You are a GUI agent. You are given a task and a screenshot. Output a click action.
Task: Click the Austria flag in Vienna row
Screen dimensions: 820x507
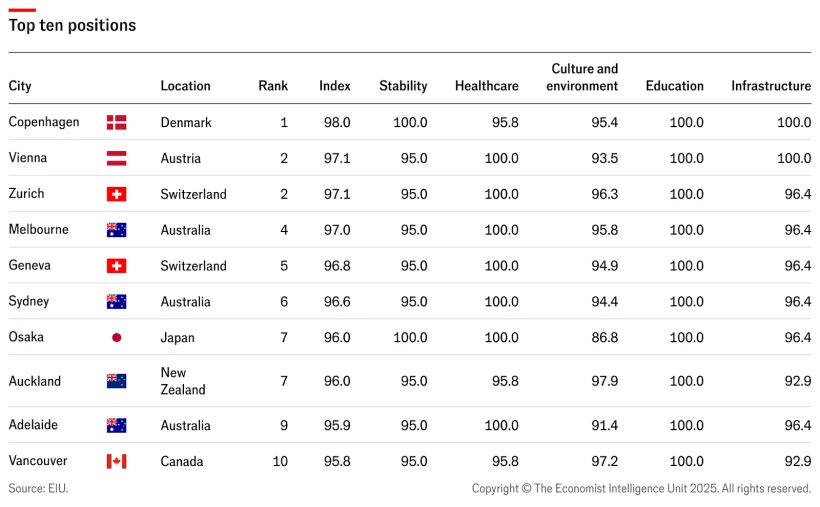[x=116, y=158]
